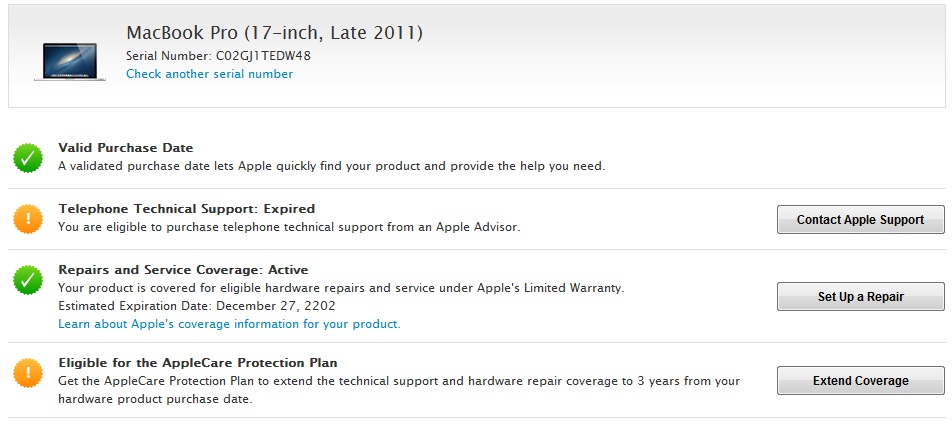Click the Set Up a Repair button
Screen dimensions: 952x421
(860, 296)
